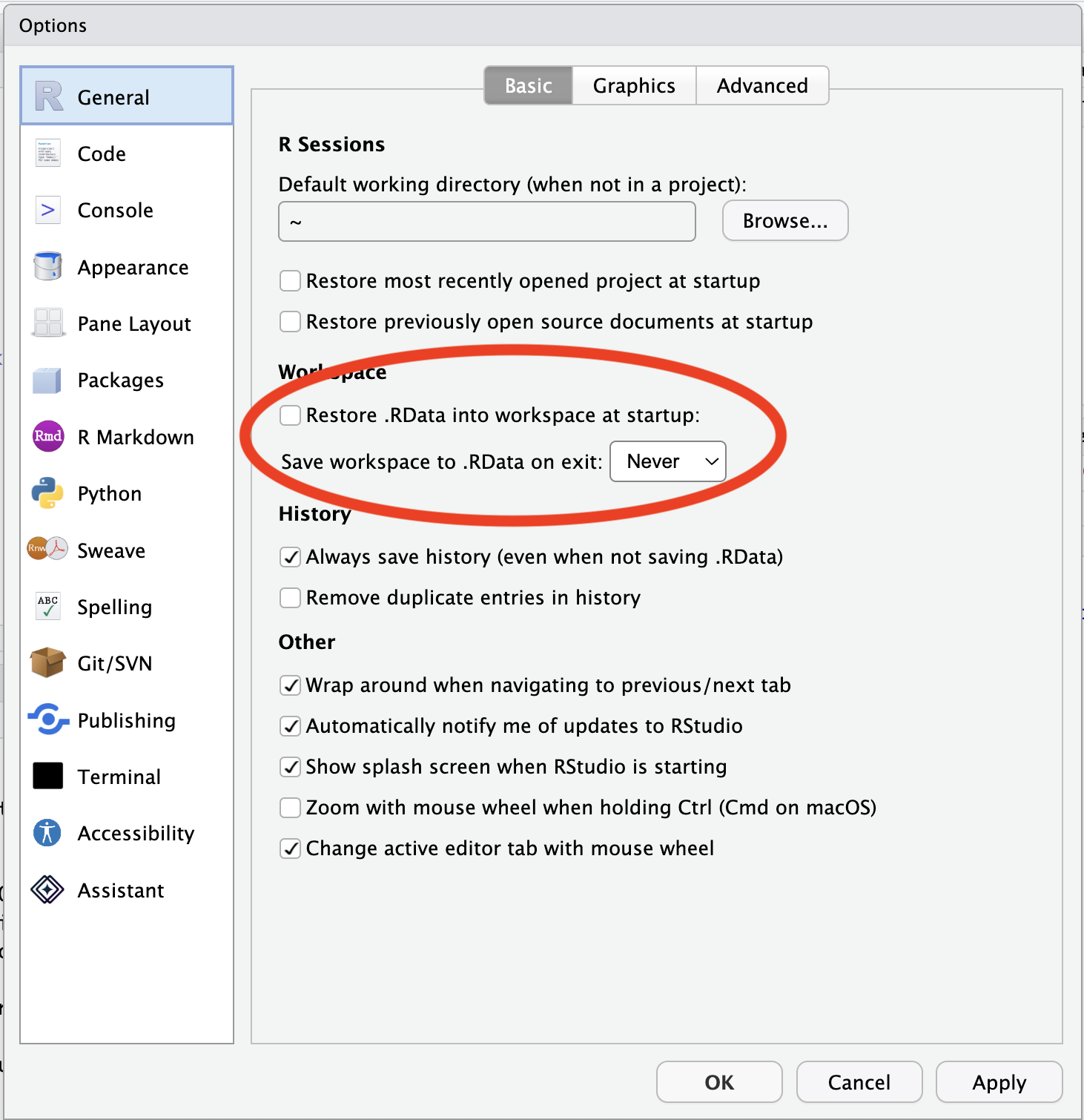Screen dimensions: 1084x1120
Task: Select Terminal in the options sidebar
Action: [x=127, y=777]
